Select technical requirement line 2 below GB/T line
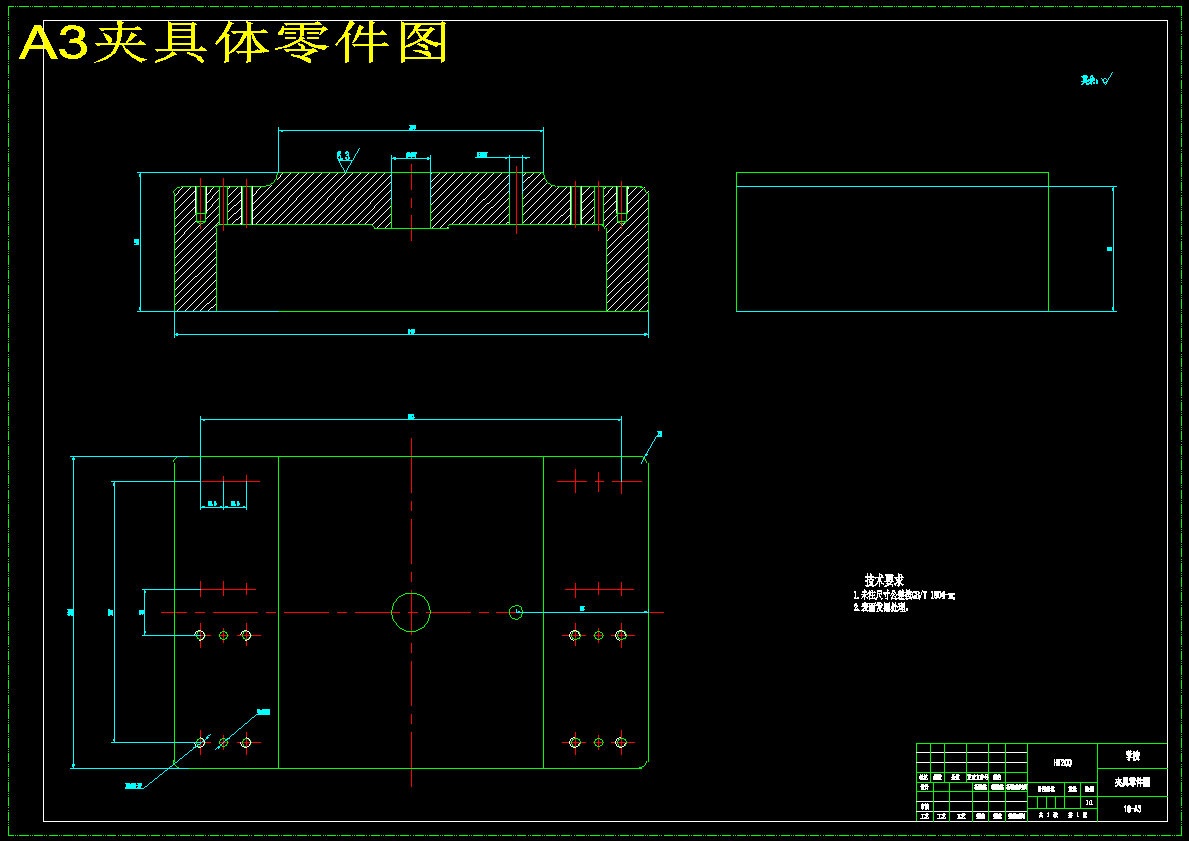The height and width of the screenshot is (841, 1189). (x=881, y=607)
